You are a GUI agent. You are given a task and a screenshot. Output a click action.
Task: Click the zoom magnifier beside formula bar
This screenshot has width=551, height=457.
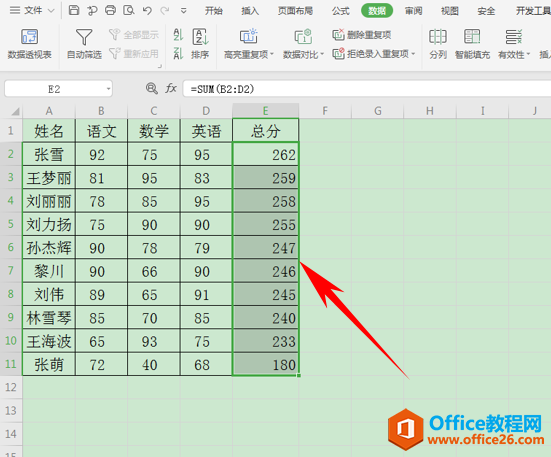click(x=152, y=88)
